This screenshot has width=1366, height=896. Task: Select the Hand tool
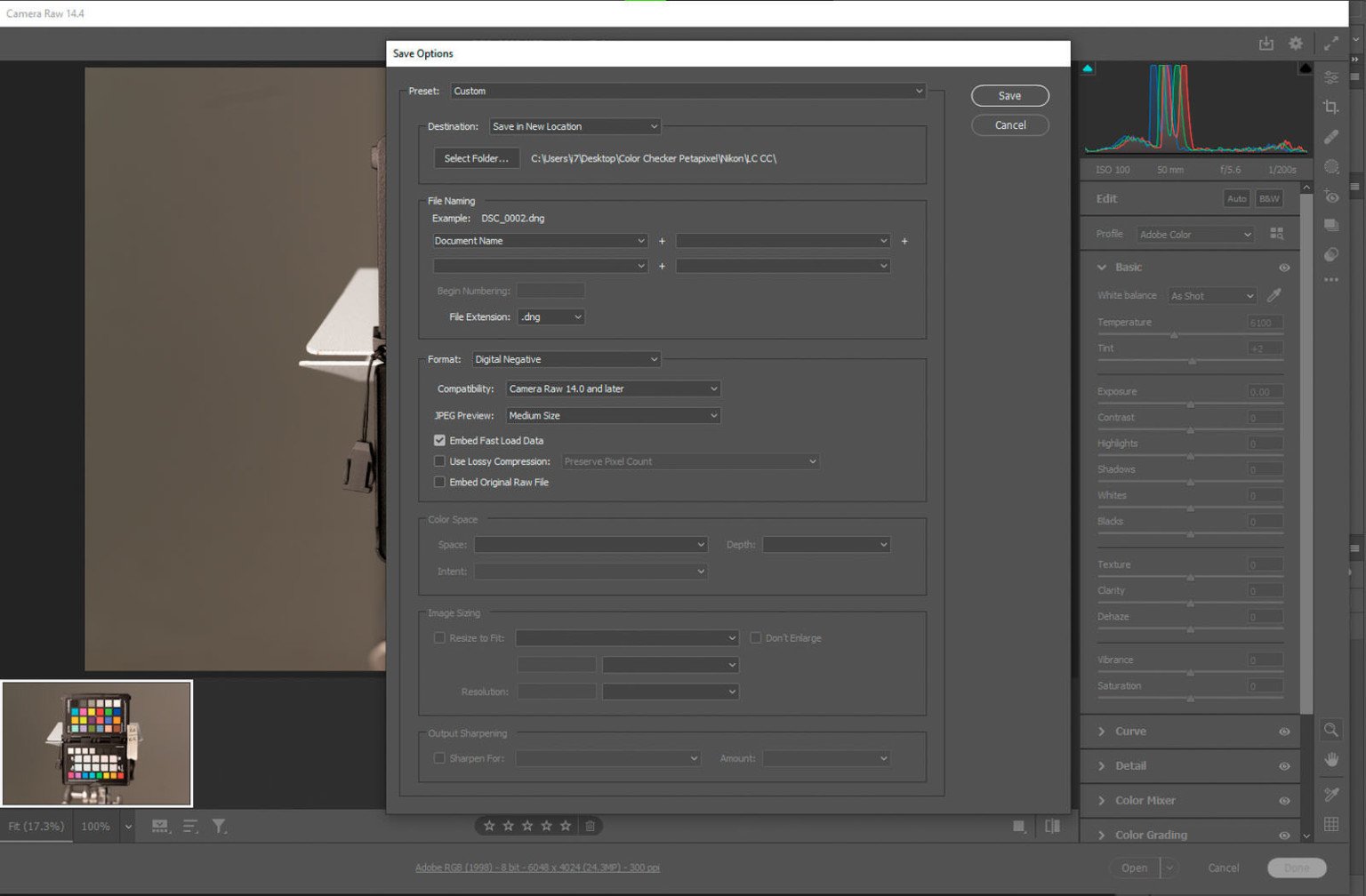[1331, 759]
